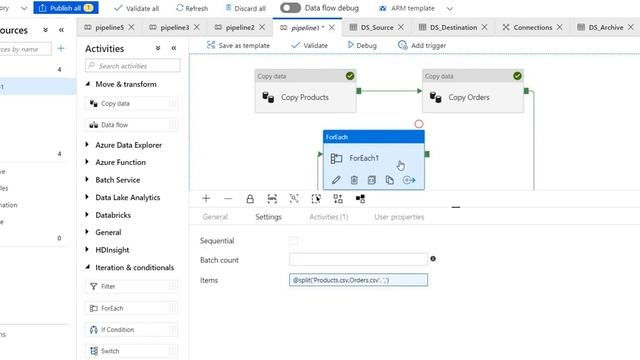This screenshot has width=640, height=360.
Task: Expand Azure Function group
Action: 87,162
